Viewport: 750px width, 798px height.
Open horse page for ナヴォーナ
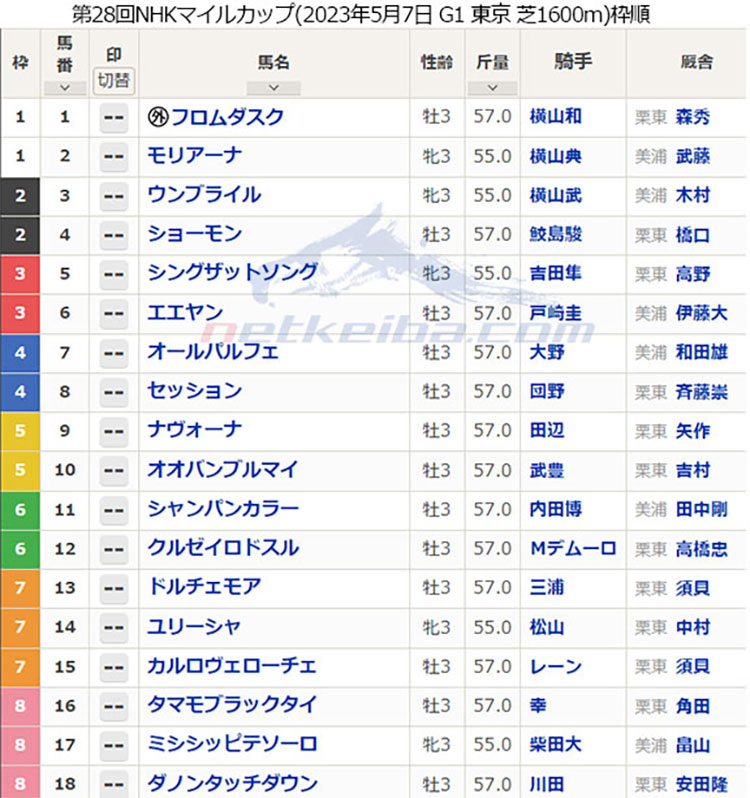click(x=194, y=430)
